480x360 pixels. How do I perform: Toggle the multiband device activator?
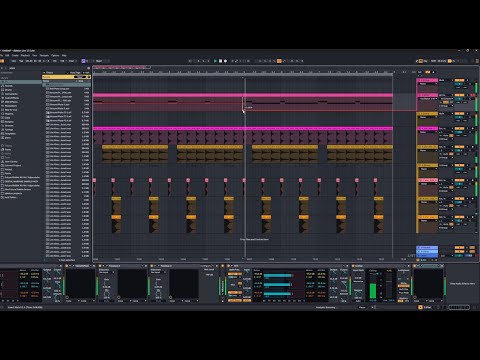click(228, 266)
